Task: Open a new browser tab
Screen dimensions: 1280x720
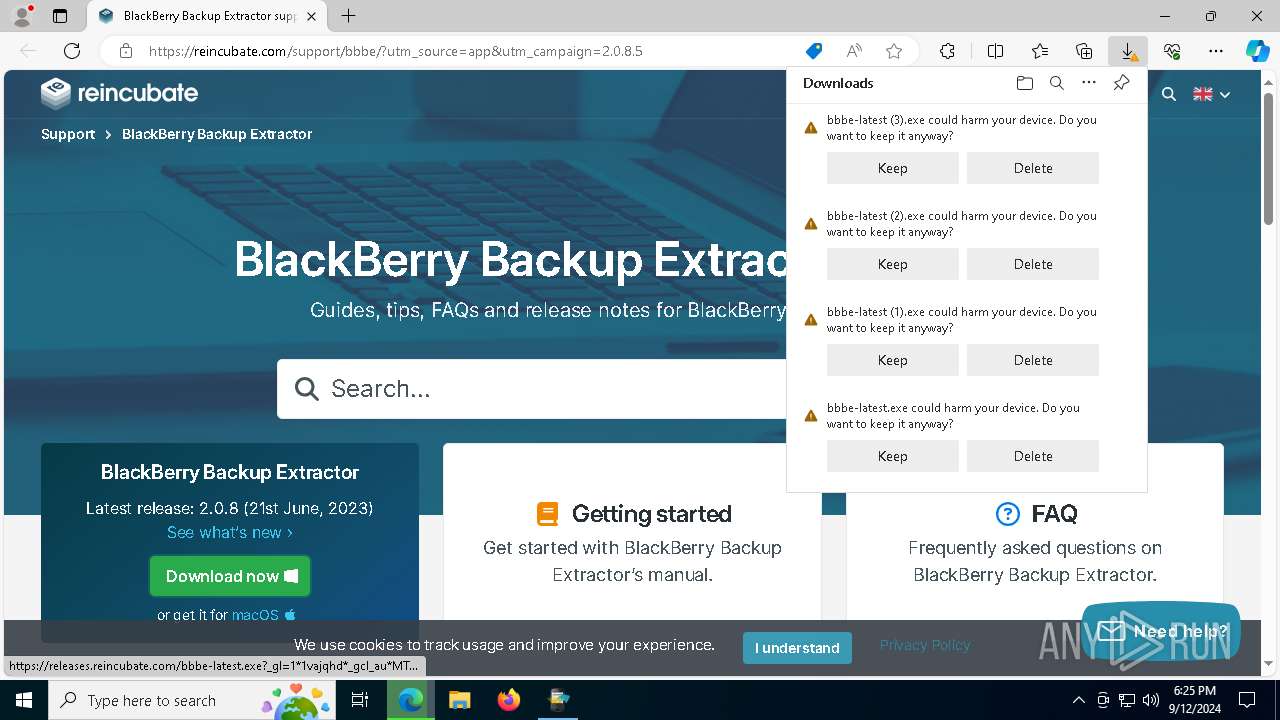Action: tap(348, 16)
